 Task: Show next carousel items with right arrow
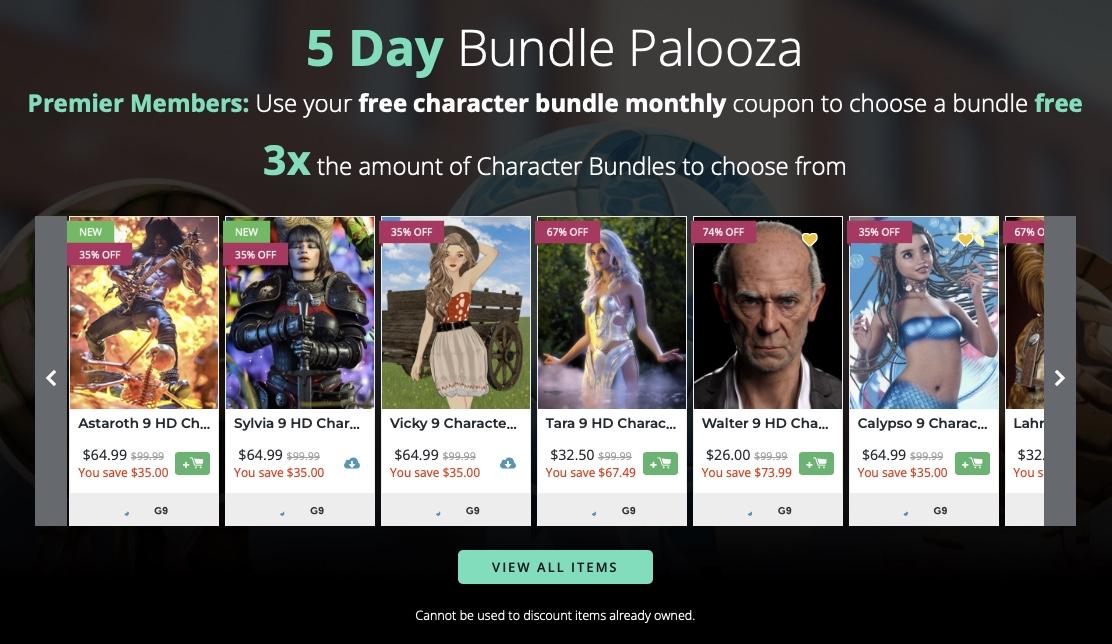1060,378
